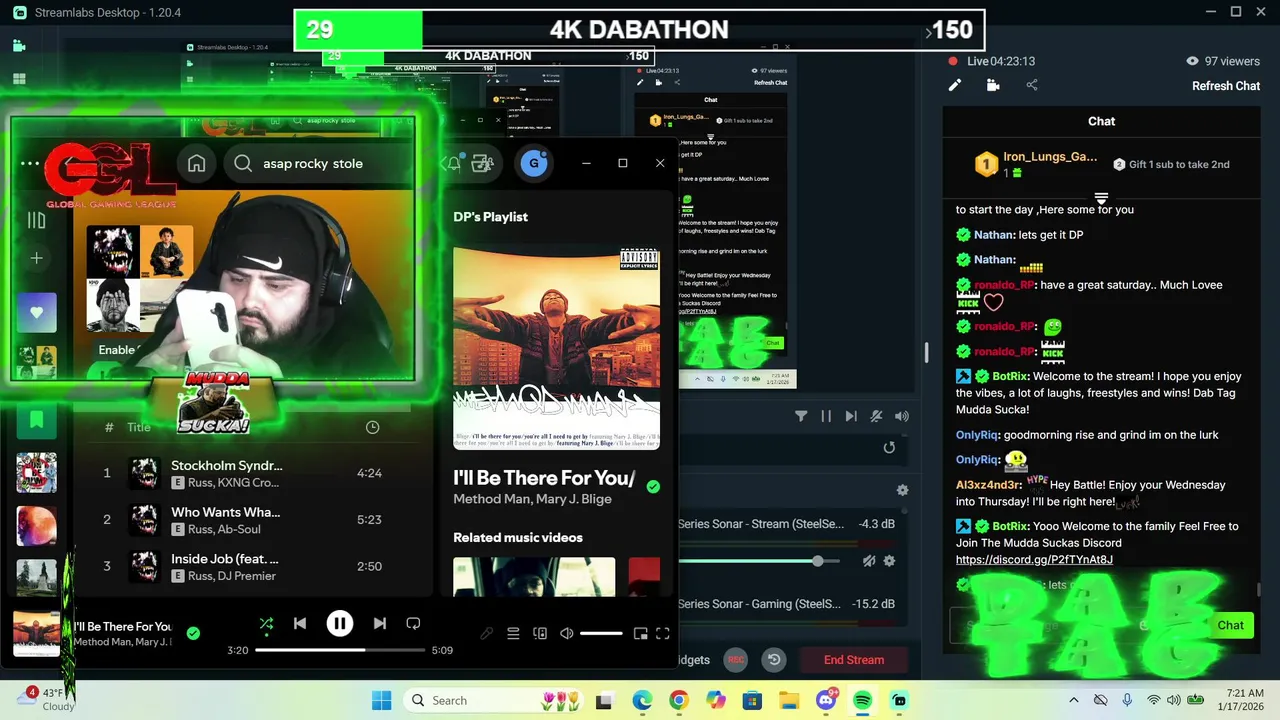
Task: Click the pencil edit icon
Action: pos(955,86)
